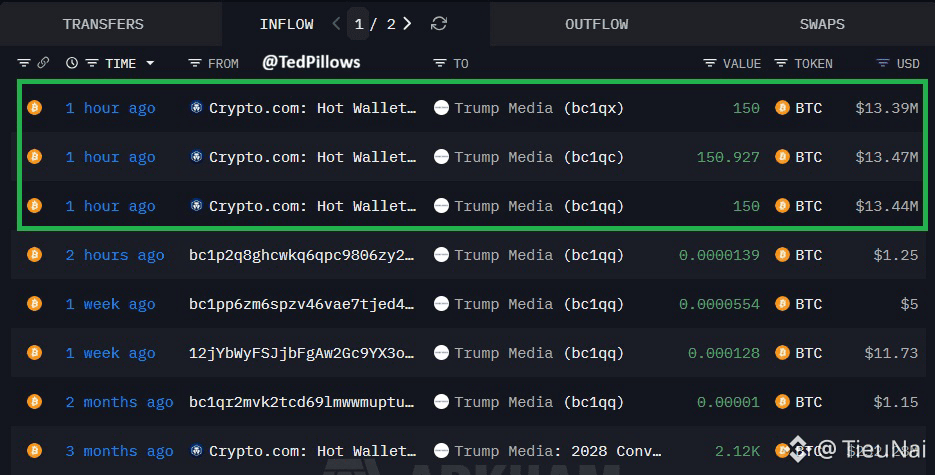
Task: Click Bitcoin icon of $13.44M row
Action: click(x=35, y=206)
